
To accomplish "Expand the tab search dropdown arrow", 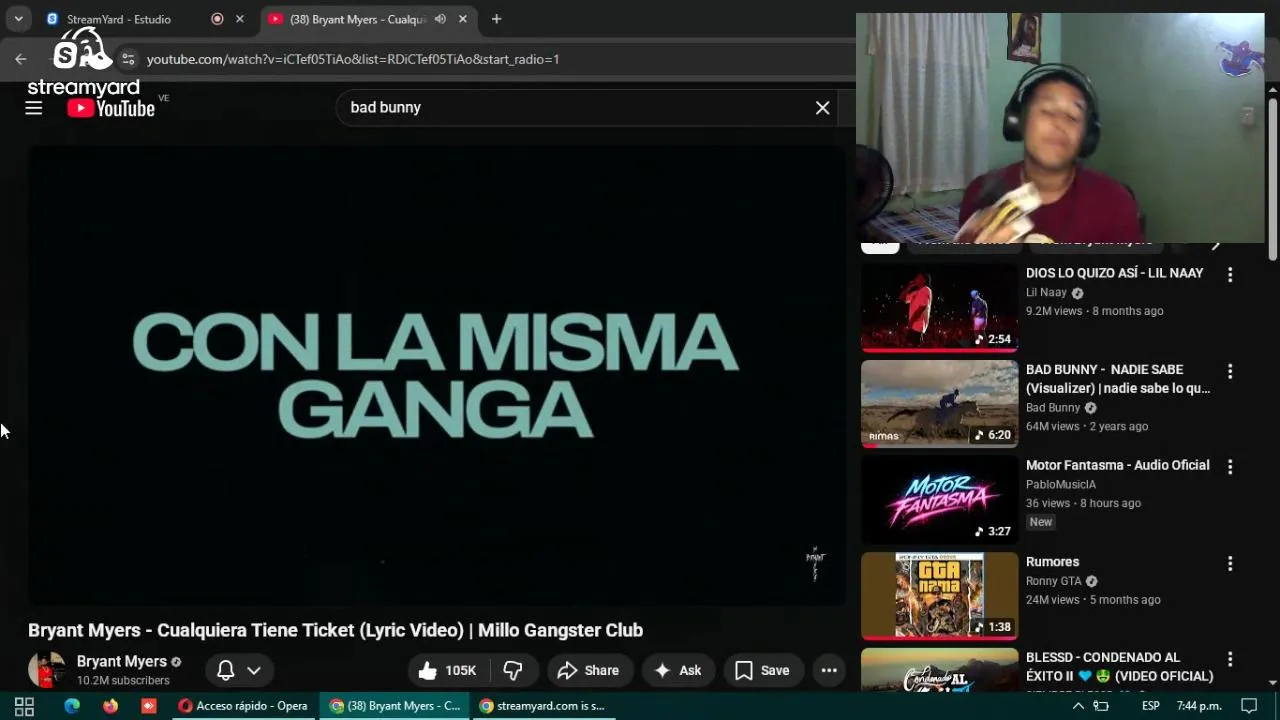I will coord(18,19).
